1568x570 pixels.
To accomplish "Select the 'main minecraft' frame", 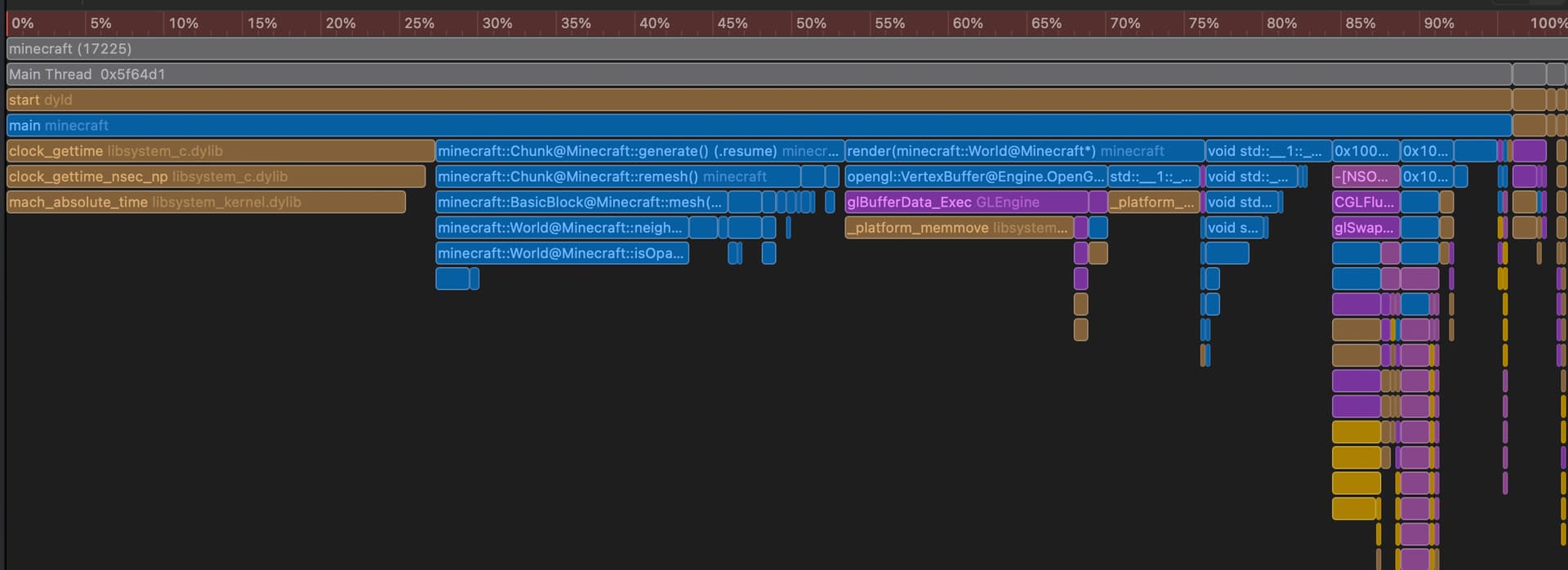I will tap(759, 125).
